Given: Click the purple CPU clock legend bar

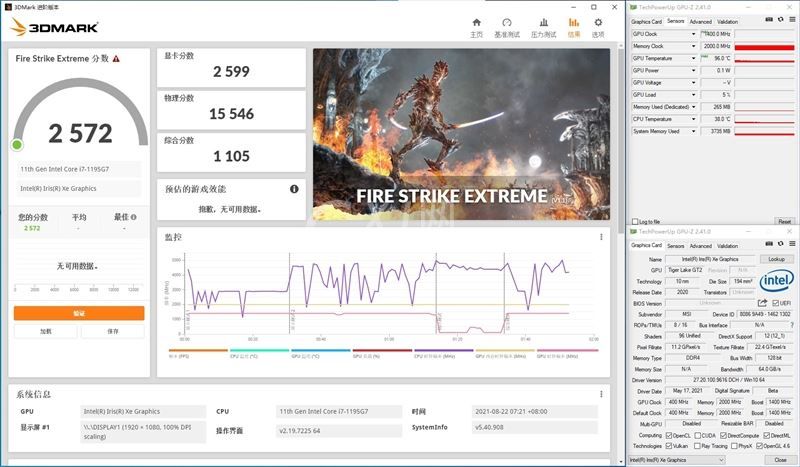Looking at the screenshot, I should click(444, 351).
